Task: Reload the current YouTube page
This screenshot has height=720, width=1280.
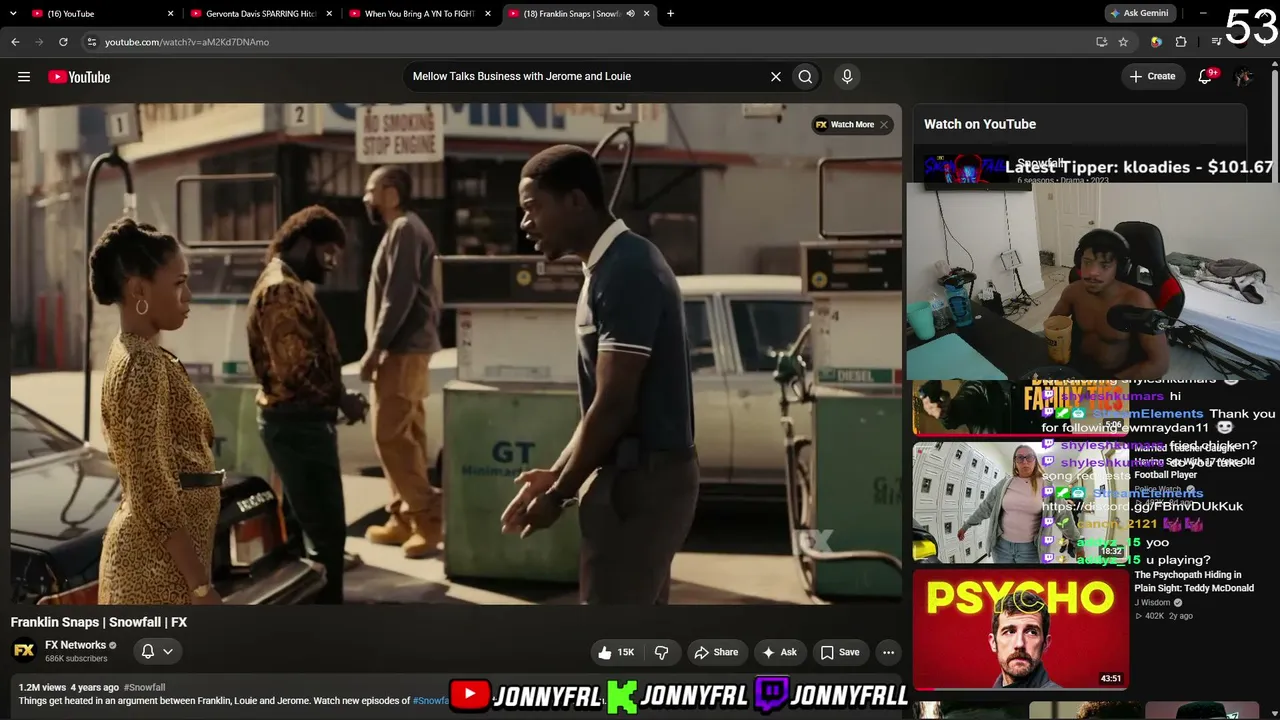Action: coord(63,42)
